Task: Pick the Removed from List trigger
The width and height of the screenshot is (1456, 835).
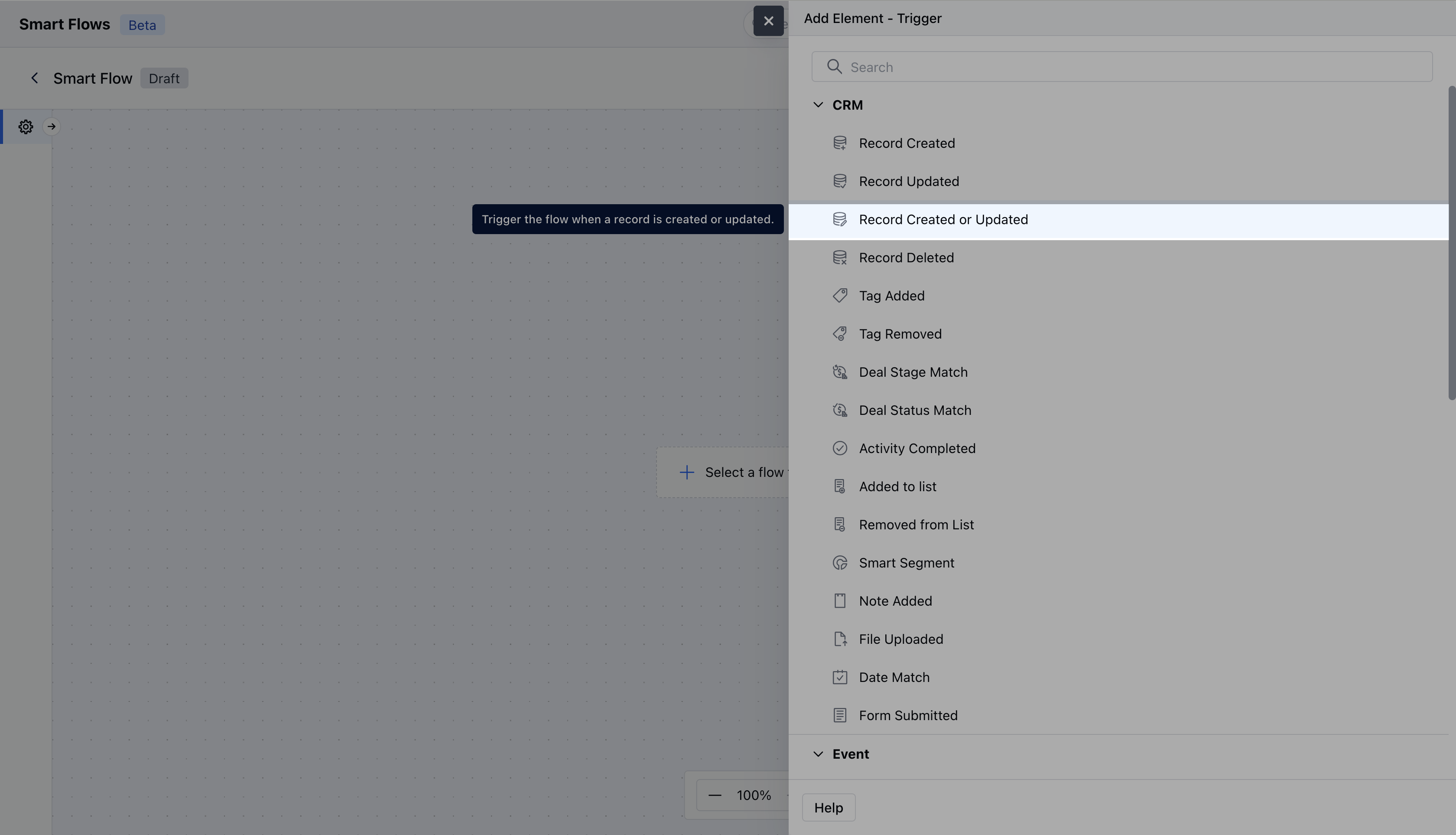Action: (916, 525)
